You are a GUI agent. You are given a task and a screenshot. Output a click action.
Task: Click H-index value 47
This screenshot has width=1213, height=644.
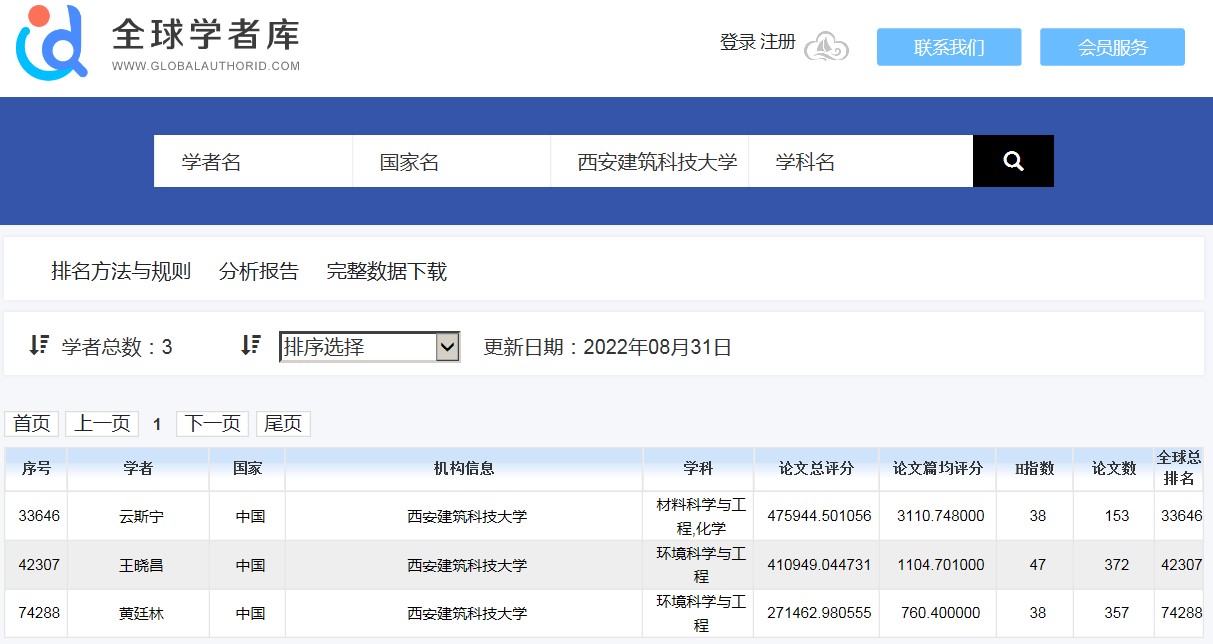[x=1038, y=565]
